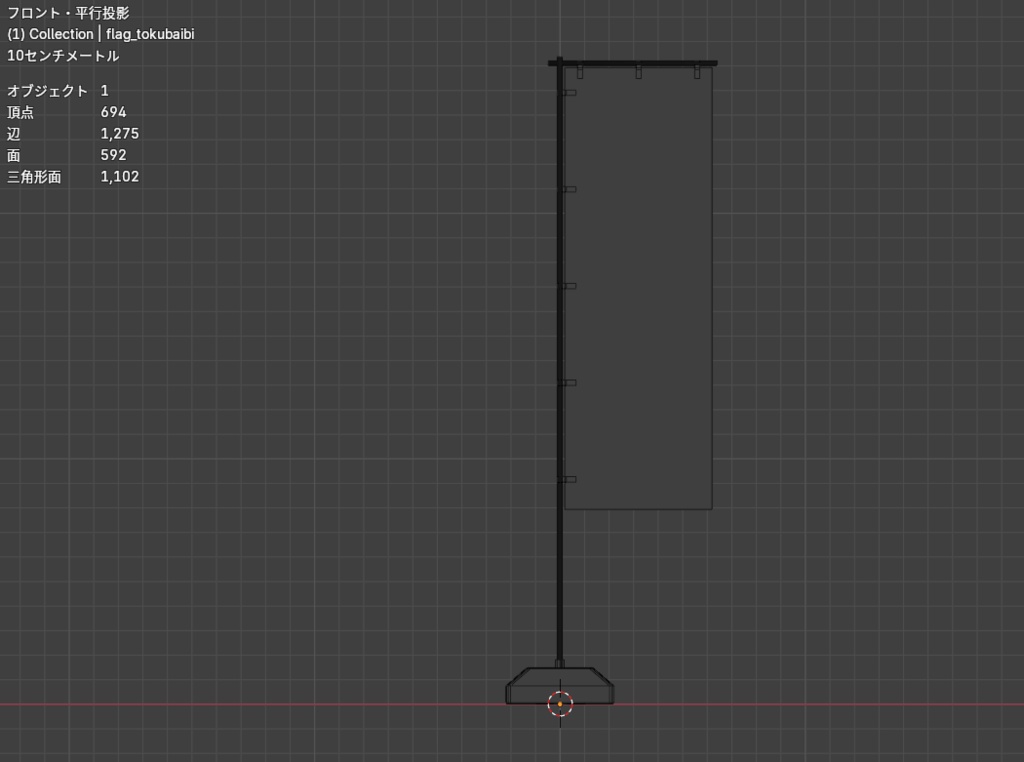1024x762 pixels.
Task: Click the '面' statistics label
Action: tap(14, 155)
